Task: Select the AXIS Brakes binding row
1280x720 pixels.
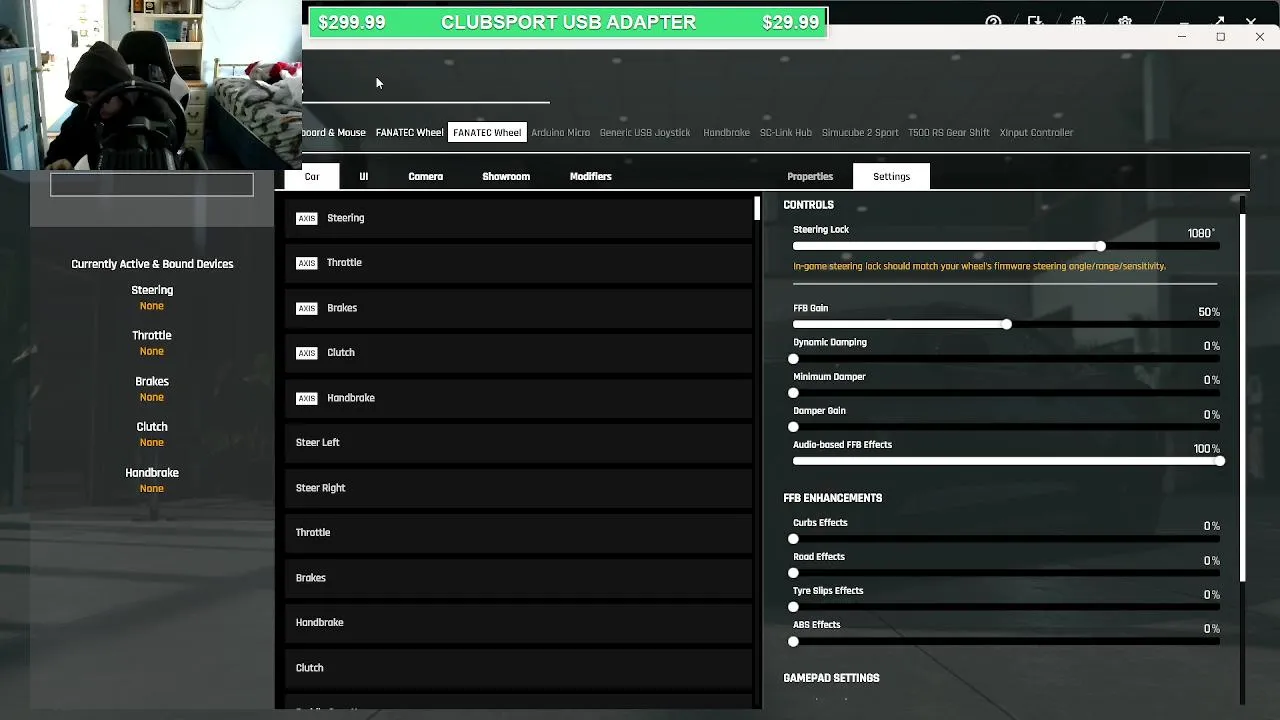Action: pos(518,308)
